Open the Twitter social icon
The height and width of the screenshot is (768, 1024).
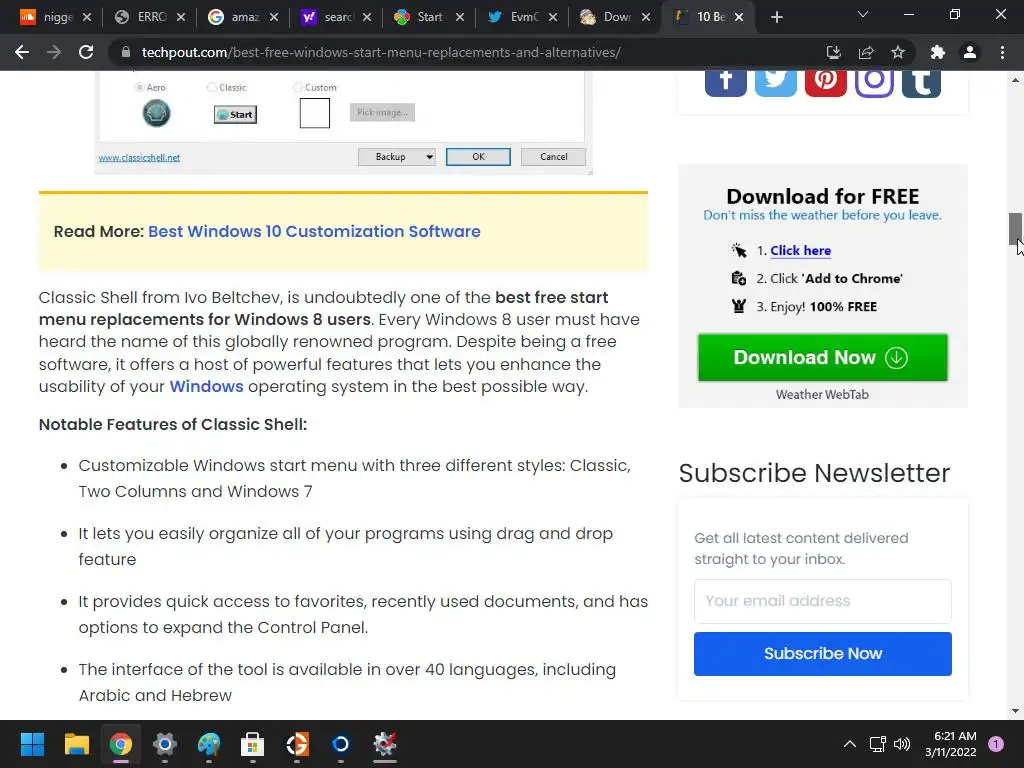(776, 84)
